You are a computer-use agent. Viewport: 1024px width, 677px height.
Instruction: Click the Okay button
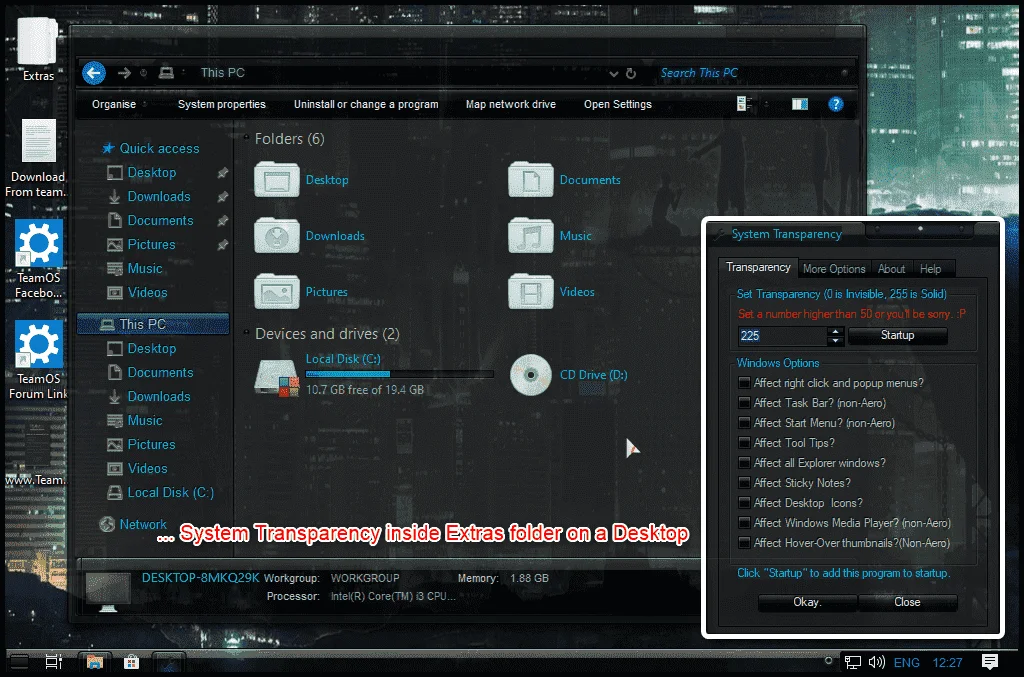pos(807,602)
